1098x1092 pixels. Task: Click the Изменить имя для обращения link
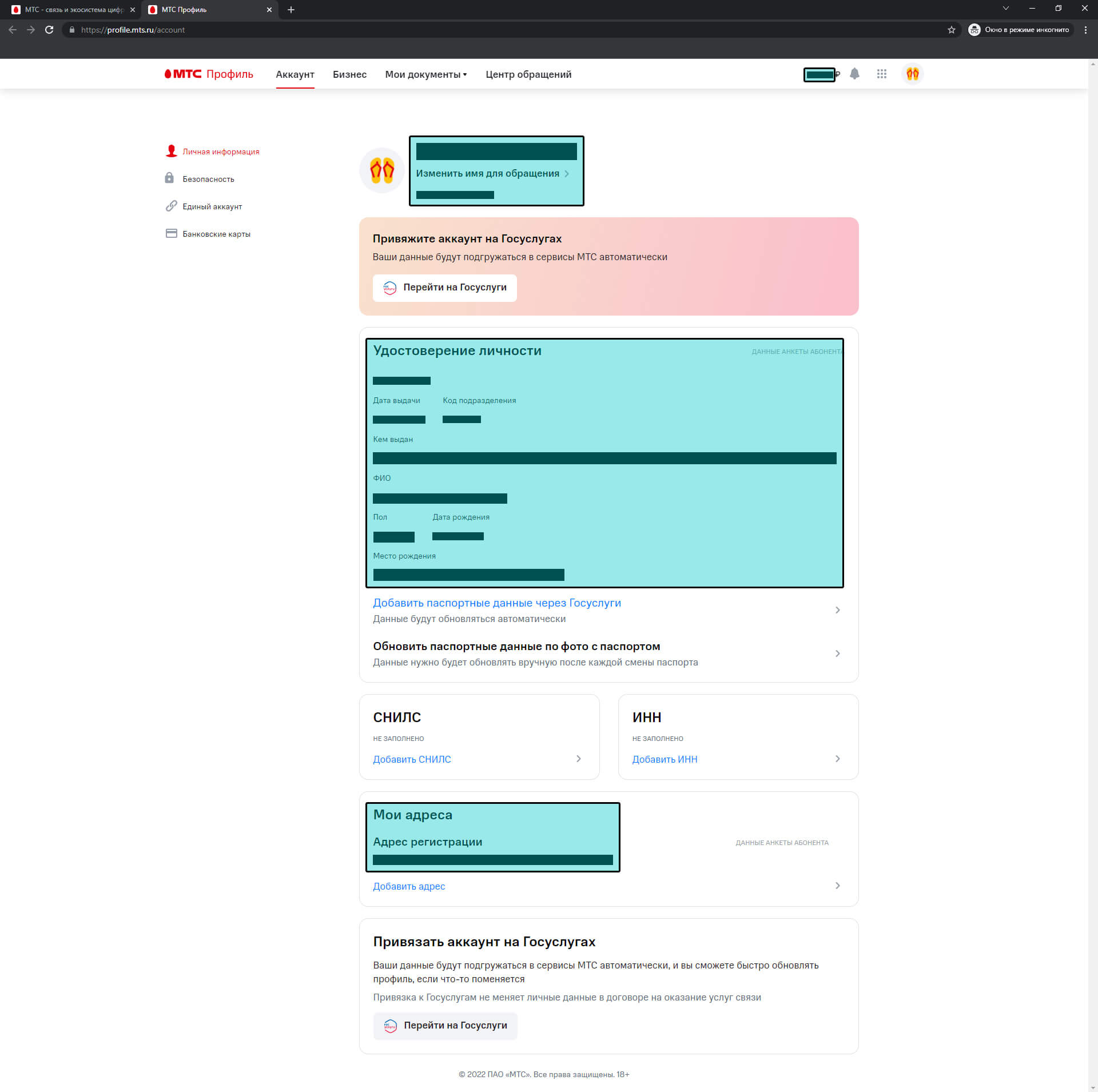pyautogui.click(x=487, y=173)
